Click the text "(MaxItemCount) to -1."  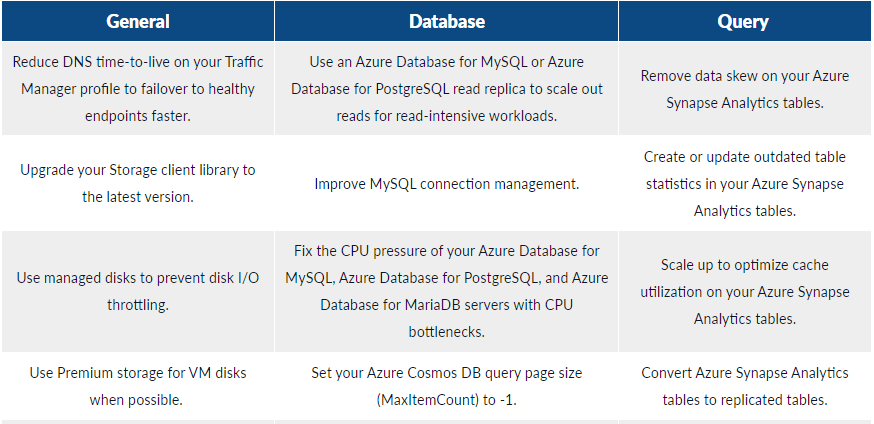(446, 400)
